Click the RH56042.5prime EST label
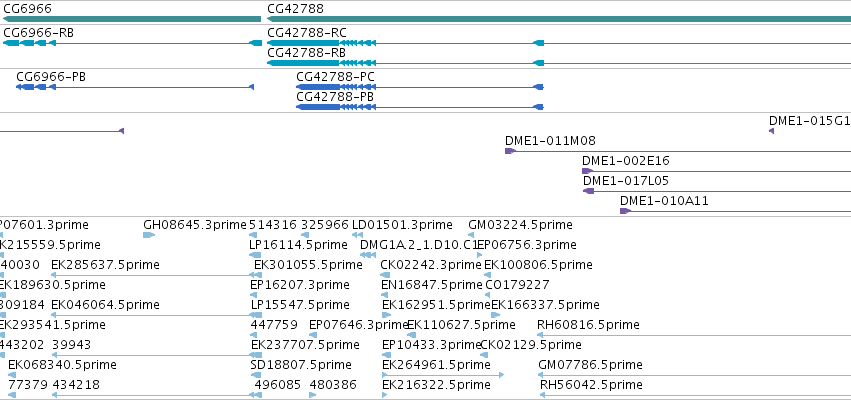 (591, 385)
